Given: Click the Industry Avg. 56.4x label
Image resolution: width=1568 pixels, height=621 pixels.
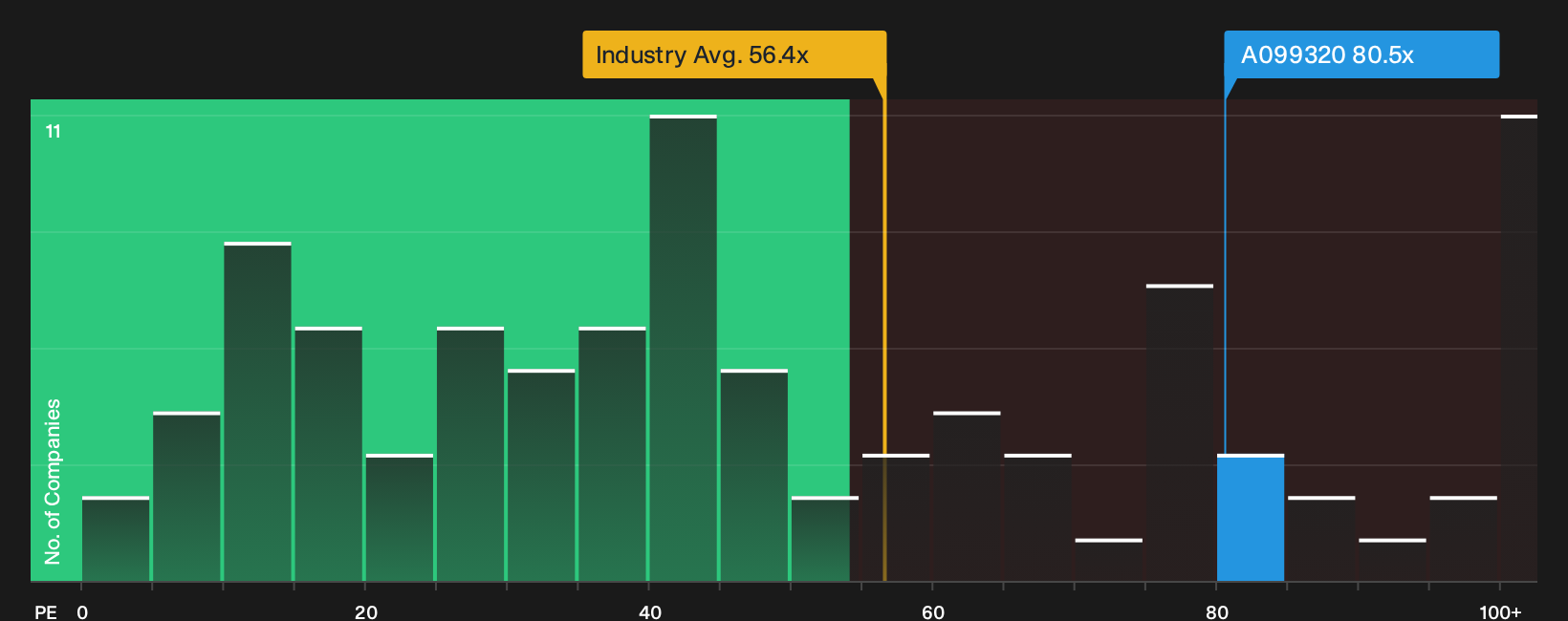Looking at the screenshot, I should click(734, 54).
